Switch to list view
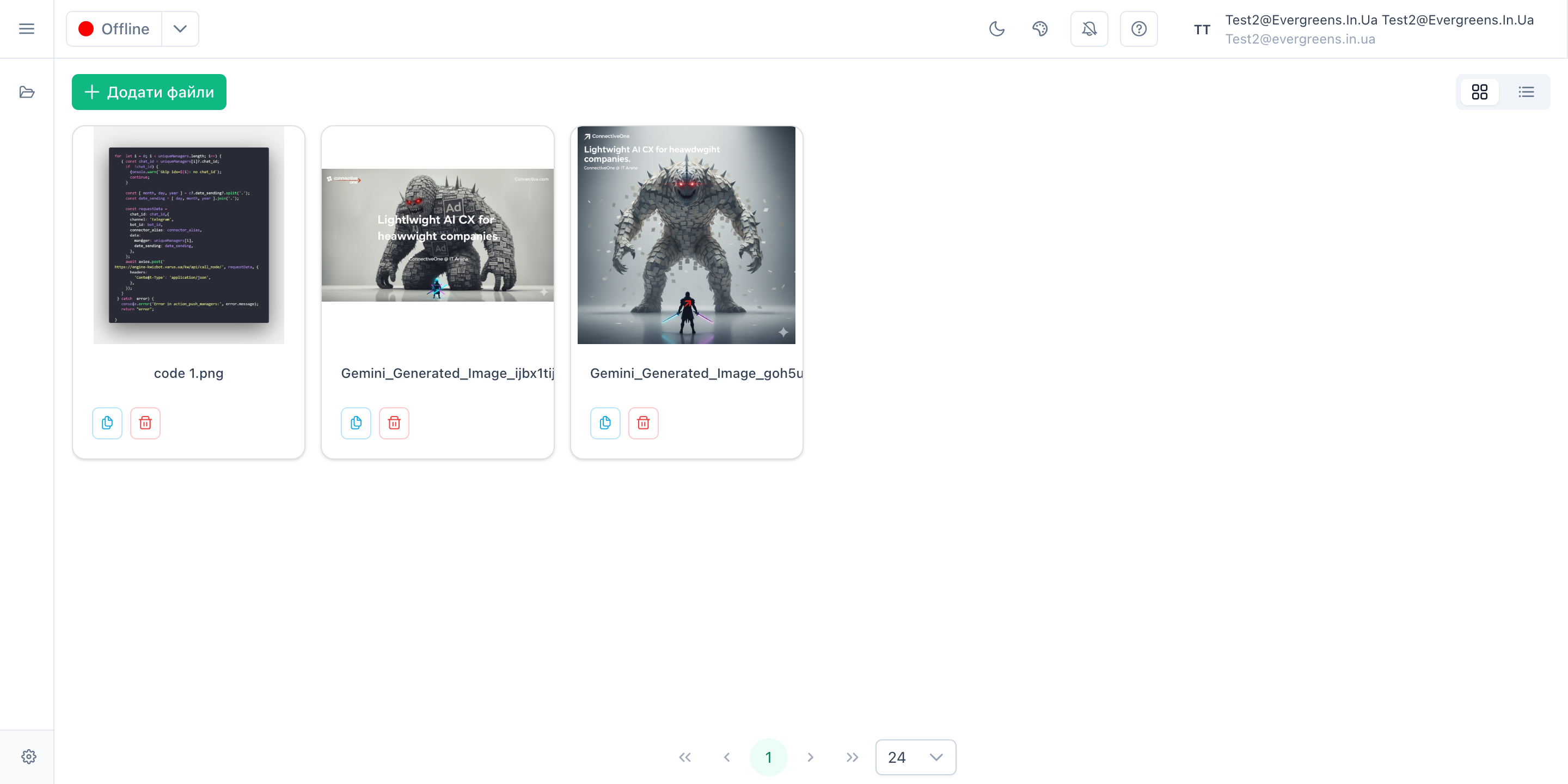The width and height of the screenshot is (1568, 784). (1526, 92)
